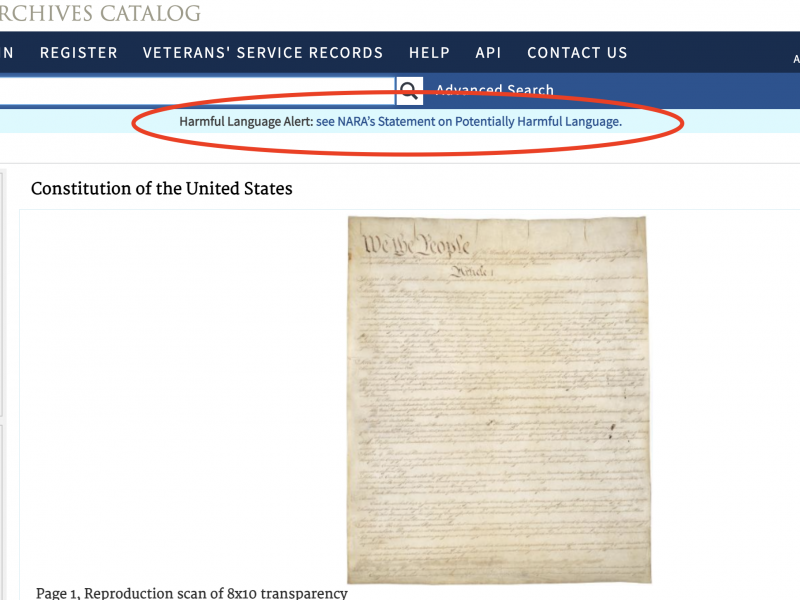Click the Article I heading on the document
This screenshot has height=600, width=800.
471,271
